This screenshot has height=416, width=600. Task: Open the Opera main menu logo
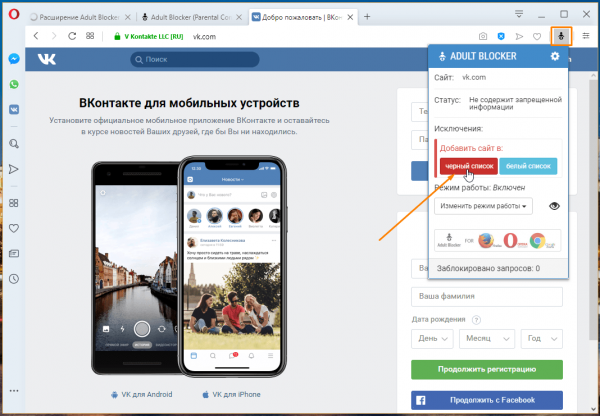14,15
